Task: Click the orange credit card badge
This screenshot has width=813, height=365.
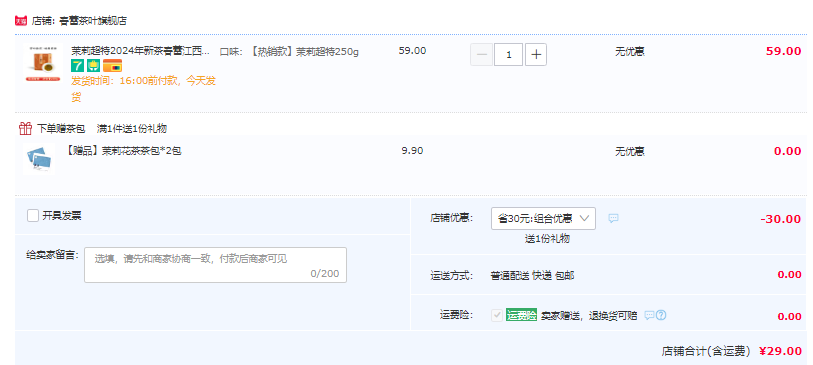Action: (x=113, y=66)
